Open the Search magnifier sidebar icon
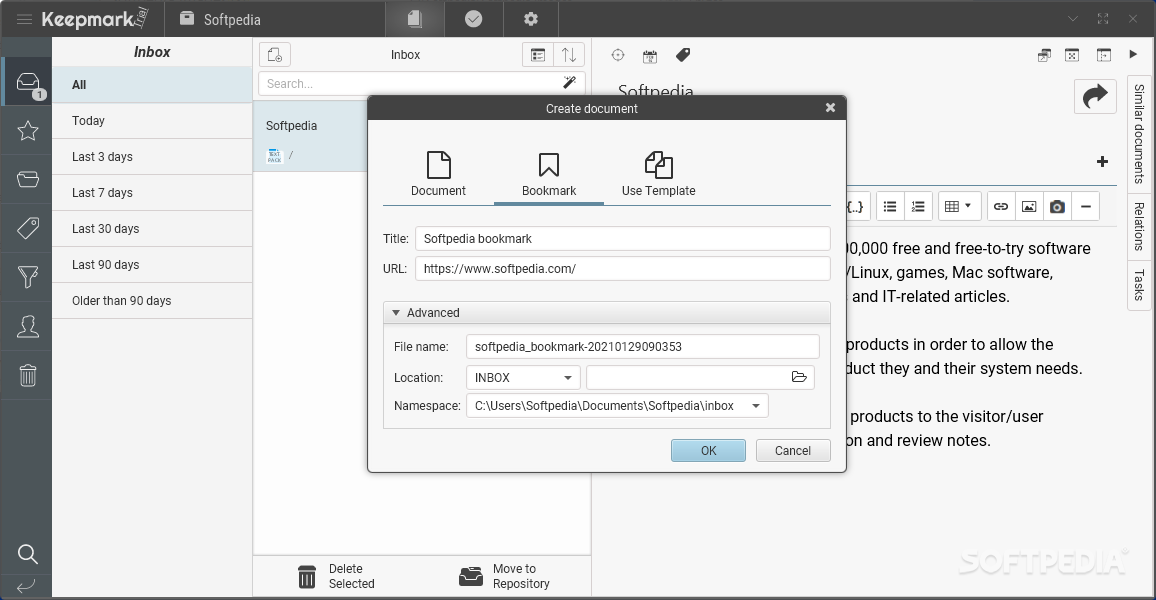 (x=28, y=554)
